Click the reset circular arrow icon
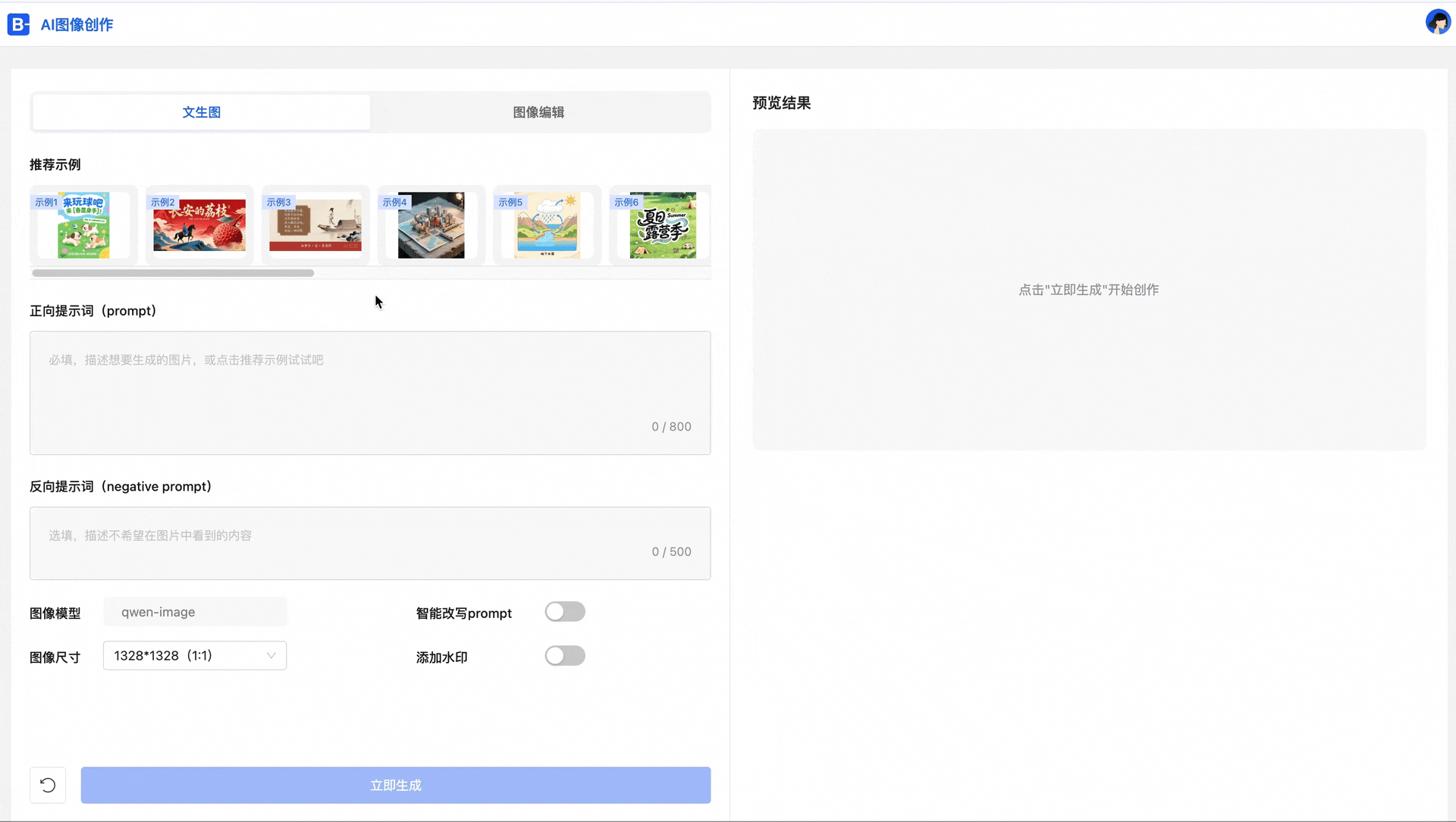Screen dimensions: 1456x822 pyautogui.click(x=48, y=785)
